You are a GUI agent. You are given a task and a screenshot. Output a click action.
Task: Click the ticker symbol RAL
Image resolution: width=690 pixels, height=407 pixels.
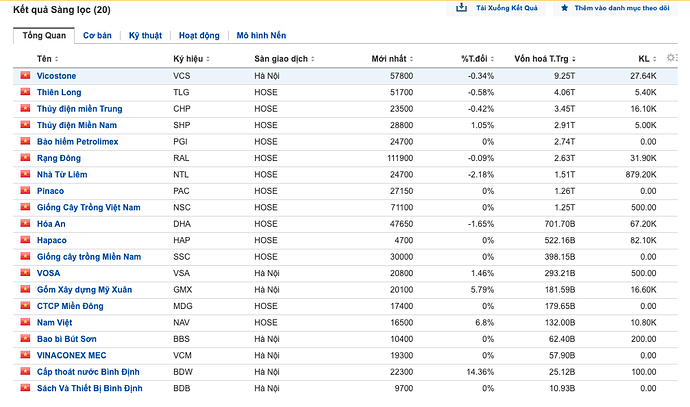181,158
